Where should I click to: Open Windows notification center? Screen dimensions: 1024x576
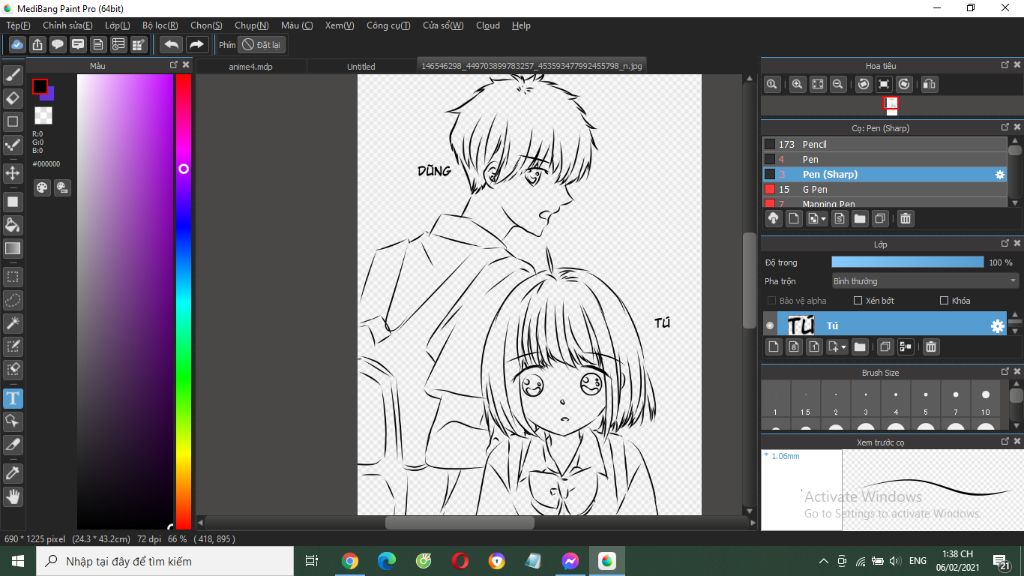pos(1002,561)
